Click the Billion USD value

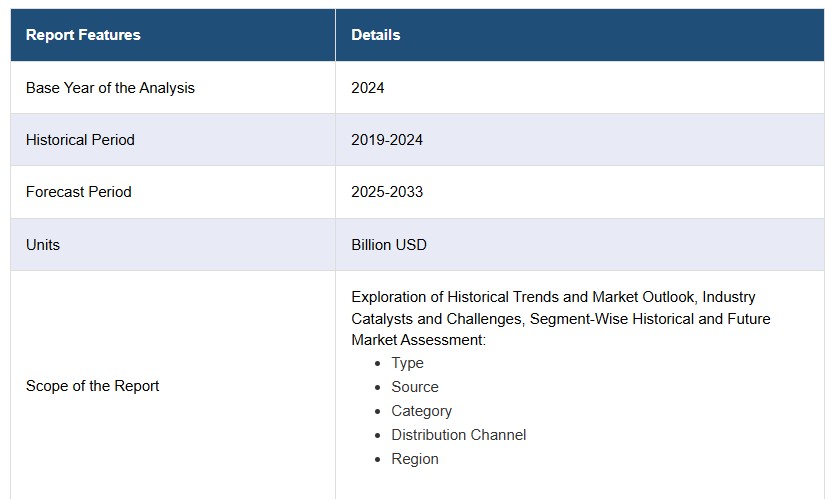coord(388,245)
